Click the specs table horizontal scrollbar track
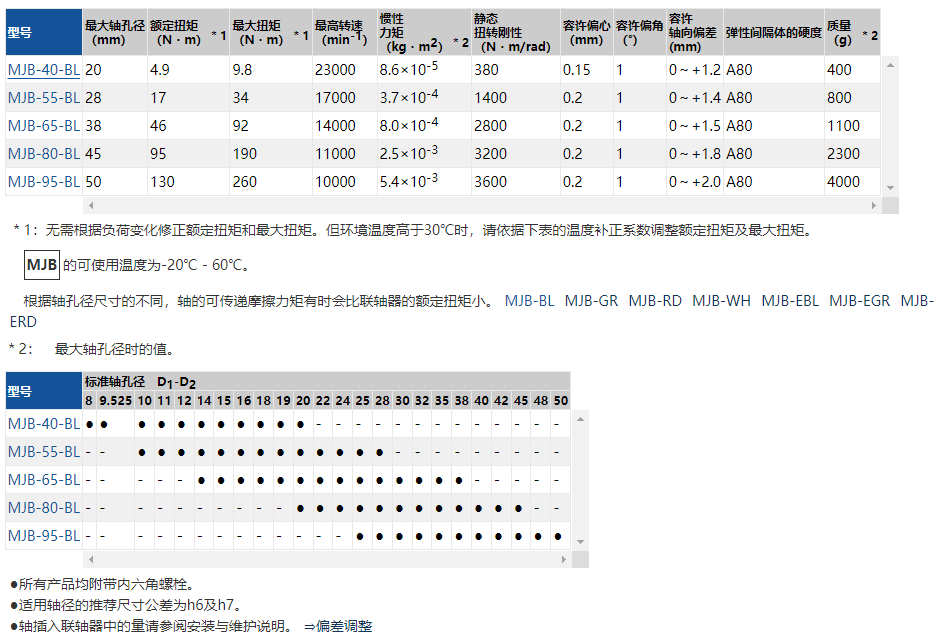The image size is (940, 634). 480,205
